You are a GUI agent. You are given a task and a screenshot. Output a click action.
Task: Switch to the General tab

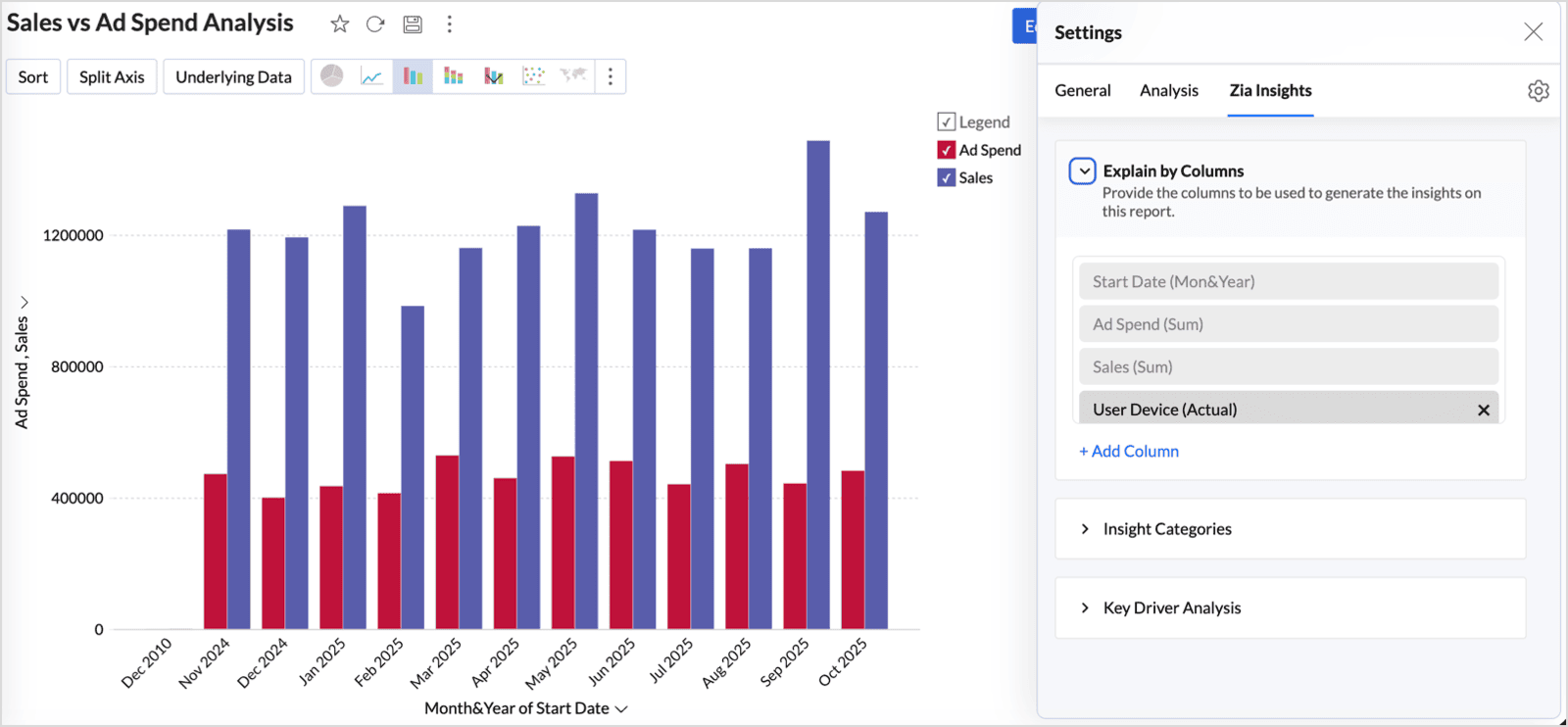point(1082,90)
